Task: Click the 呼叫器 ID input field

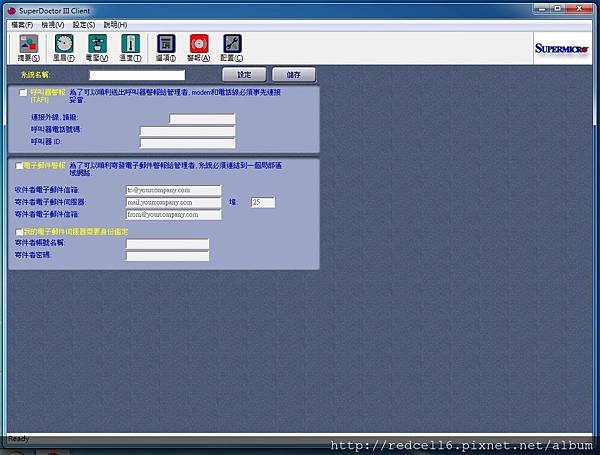Action: tap(188, 144)
